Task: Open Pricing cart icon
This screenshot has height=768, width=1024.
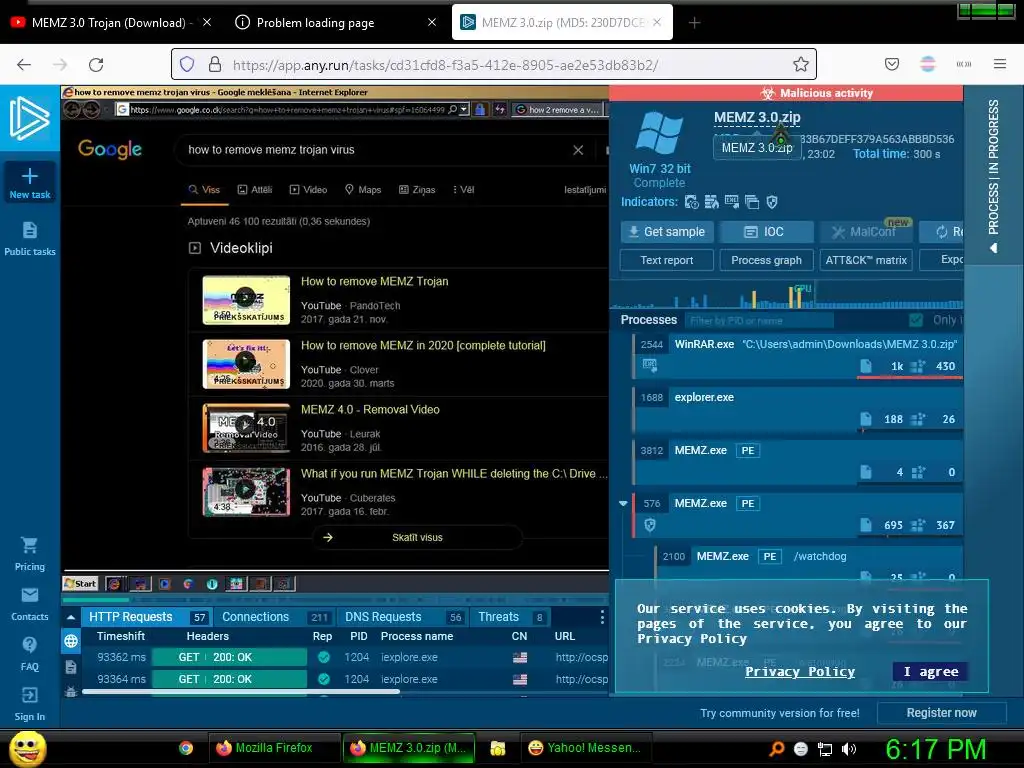Action: pyautogui.click(x=29, y=545)
